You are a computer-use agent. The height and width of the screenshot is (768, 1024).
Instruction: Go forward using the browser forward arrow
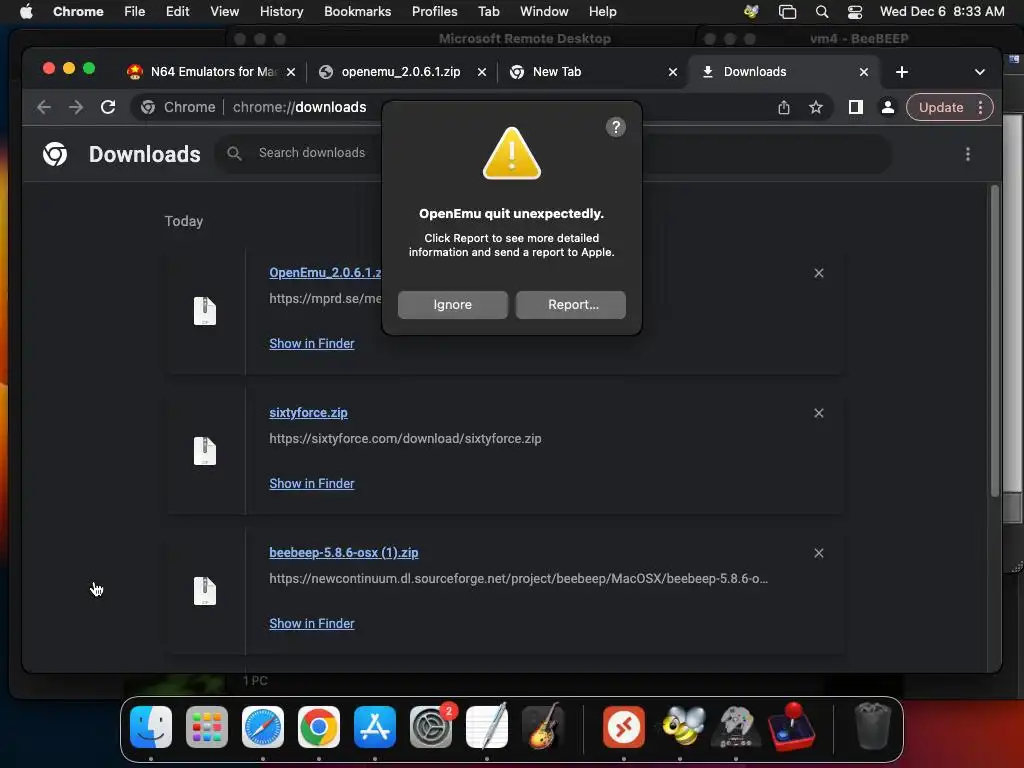click(x=76, y=107)
